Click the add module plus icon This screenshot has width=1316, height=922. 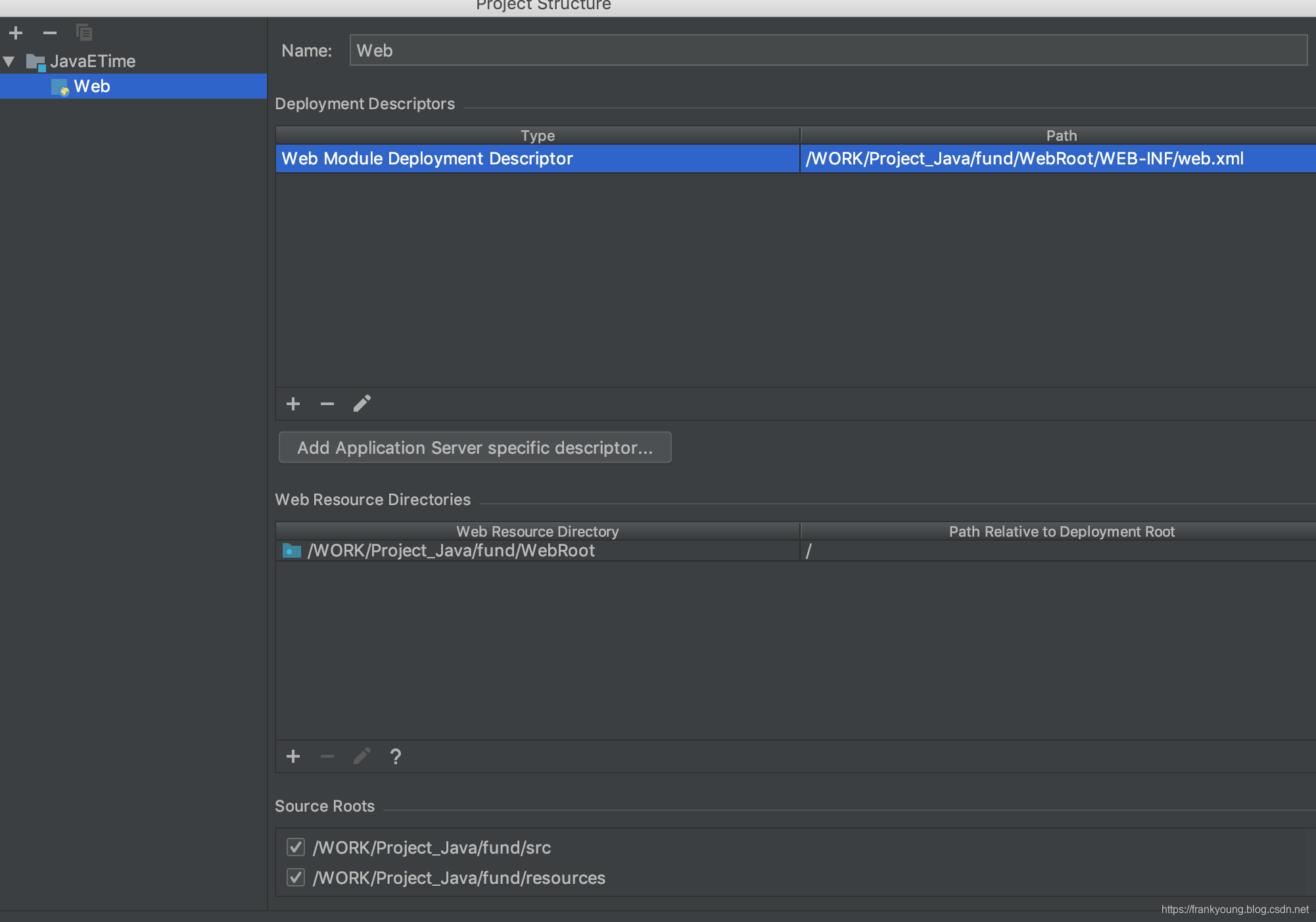[x=15, y=32]
